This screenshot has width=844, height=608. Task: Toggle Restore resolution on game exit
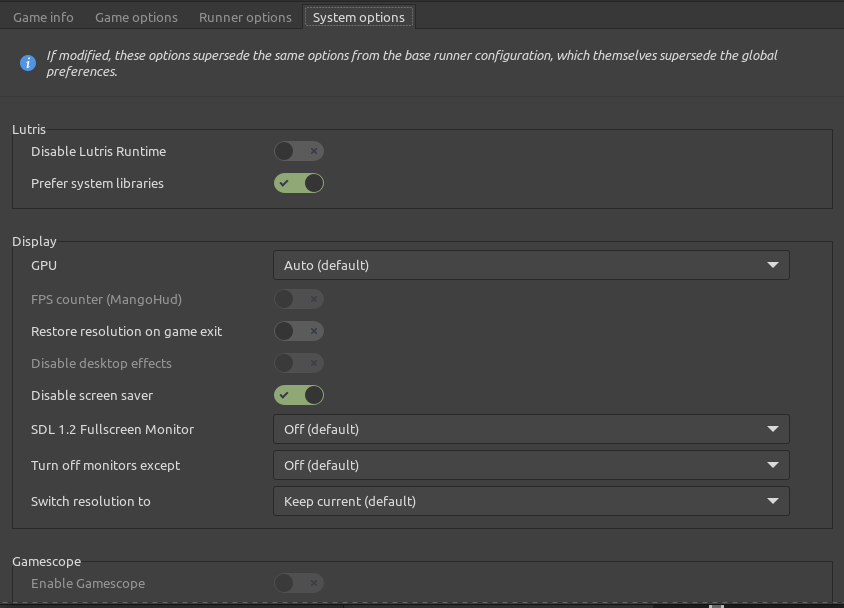click(299, 331)
